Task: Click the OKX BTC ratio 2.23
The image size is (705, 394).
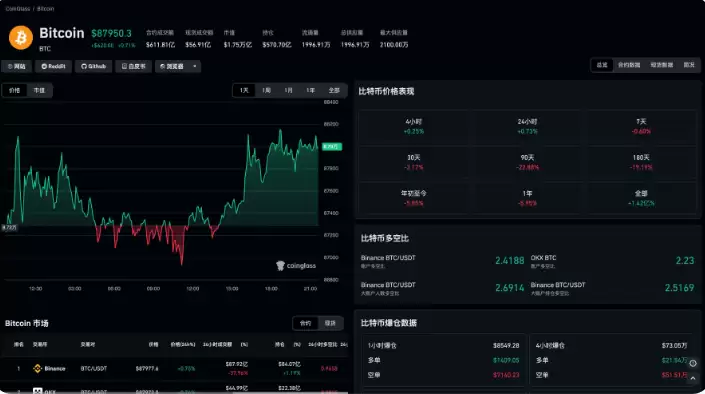Action: 685,260
